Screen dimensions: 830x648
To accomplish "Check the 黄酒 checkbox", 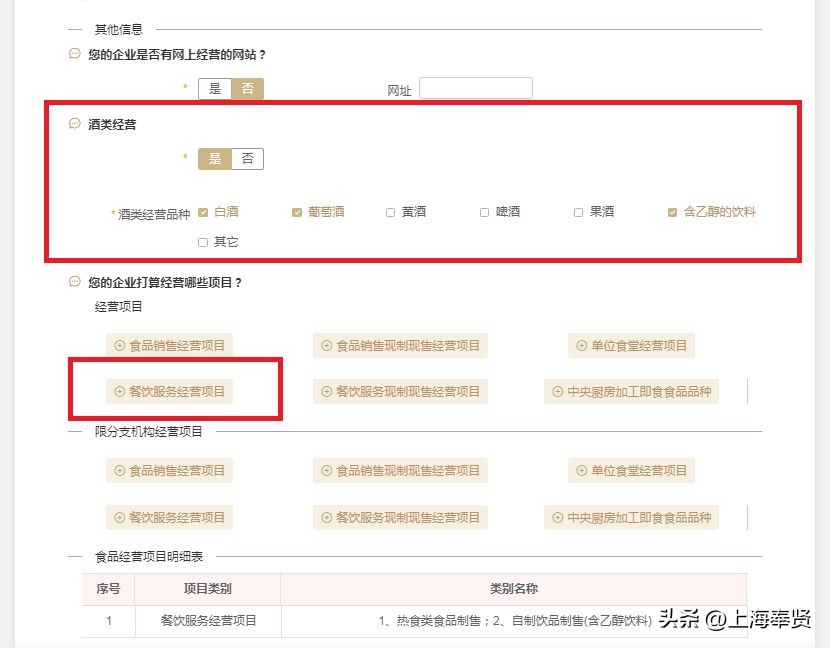I will 388,211.
